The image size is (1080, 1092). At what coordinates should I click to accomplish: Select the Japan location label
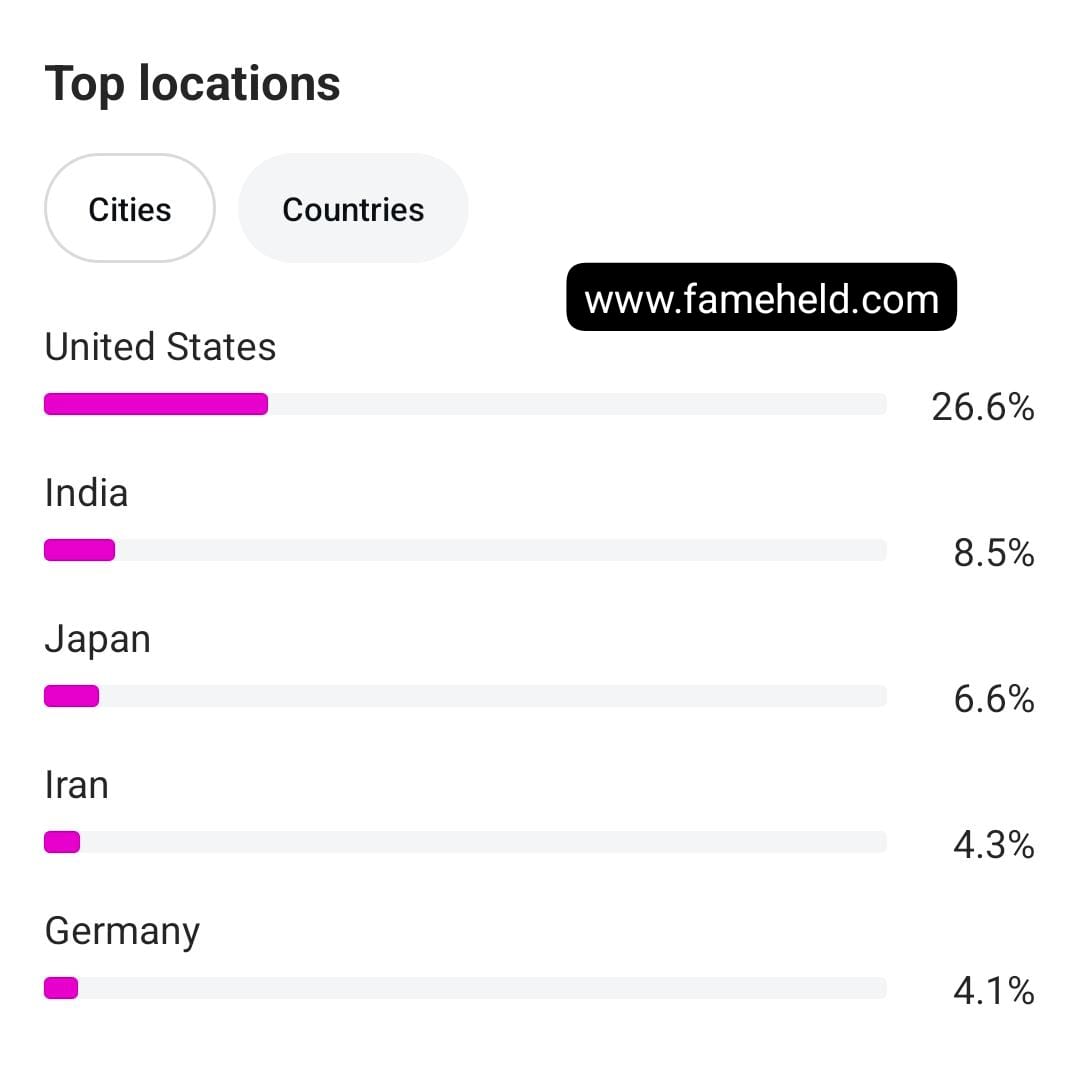pos(98,640)
